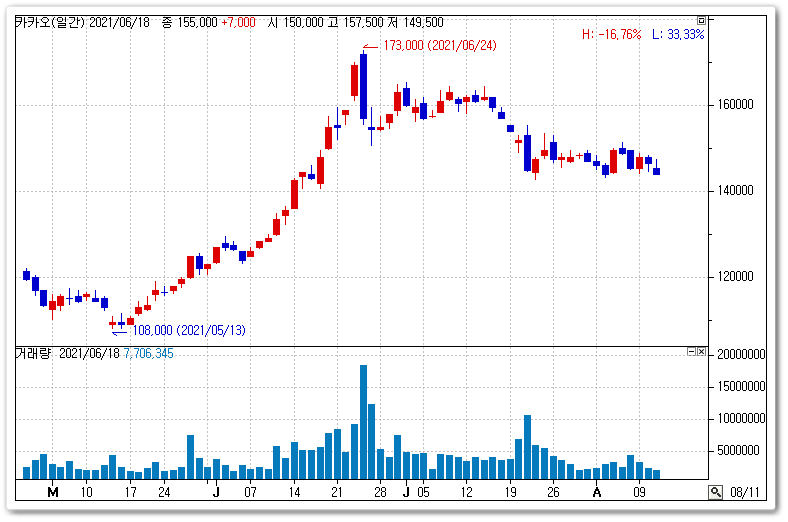Click the magnifier zoom icon beside 08/11

click(x=715, y=492)
